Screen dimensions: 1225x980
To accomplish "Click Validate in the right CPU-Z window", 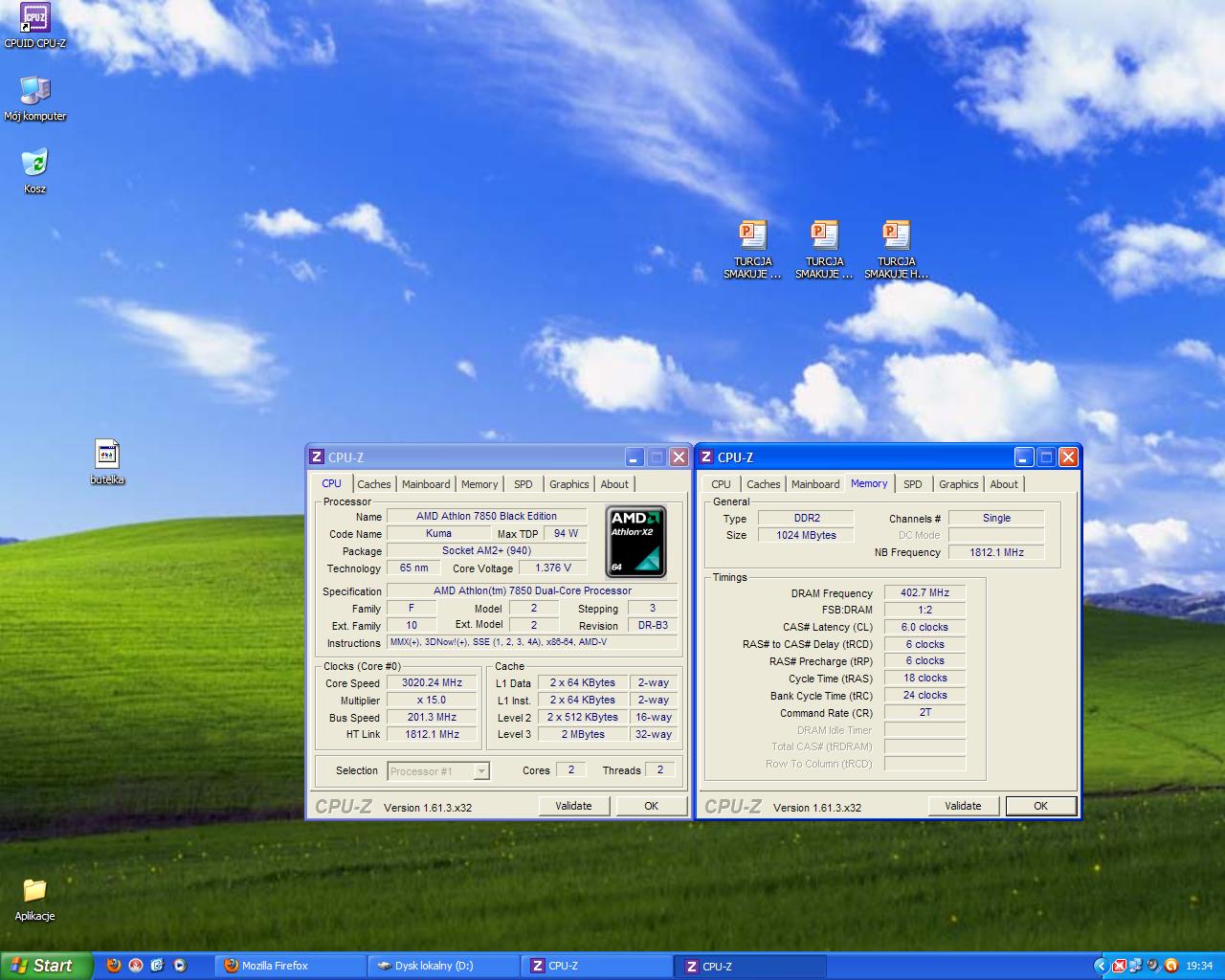I will coord(964,806).
